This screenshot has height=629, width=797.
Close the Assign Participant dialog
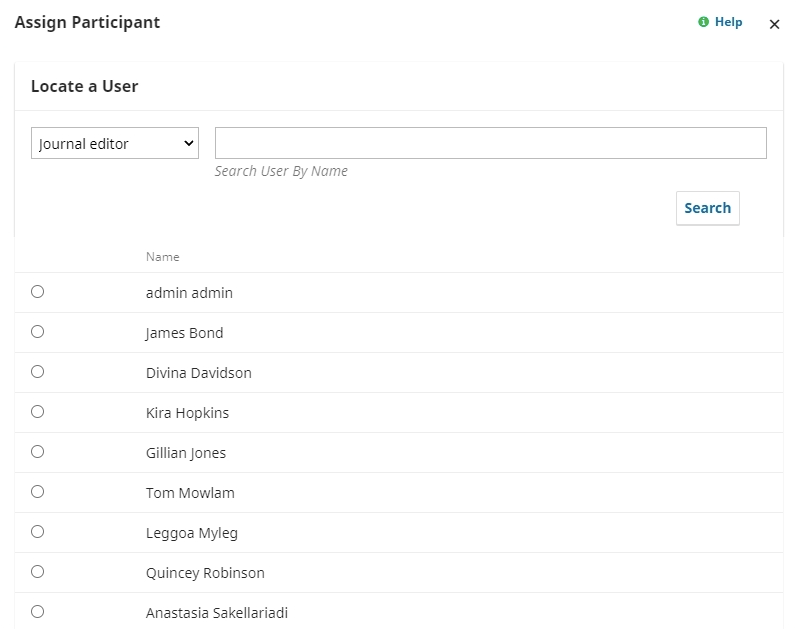pos(774,24)
